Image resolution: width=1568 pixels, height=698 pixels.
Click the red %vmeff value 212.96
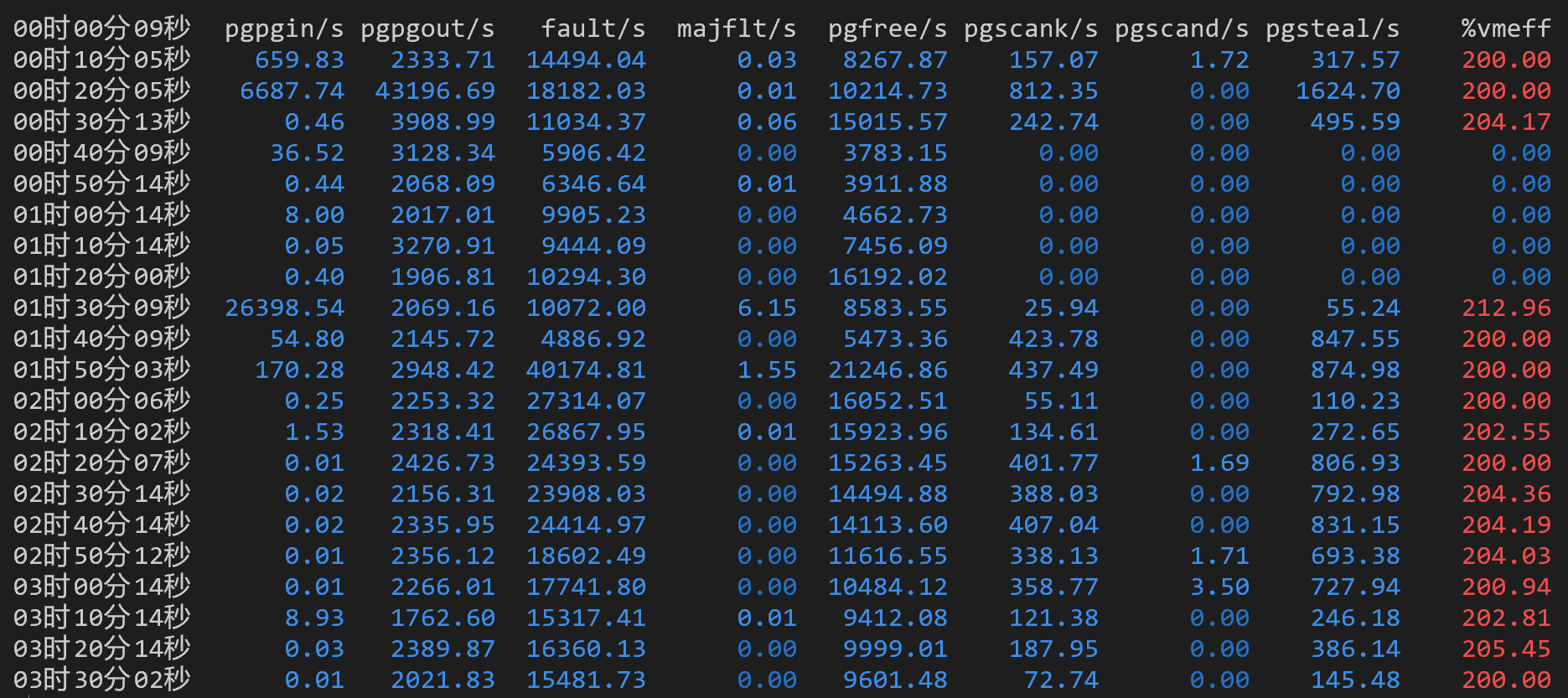[1506, 308]
